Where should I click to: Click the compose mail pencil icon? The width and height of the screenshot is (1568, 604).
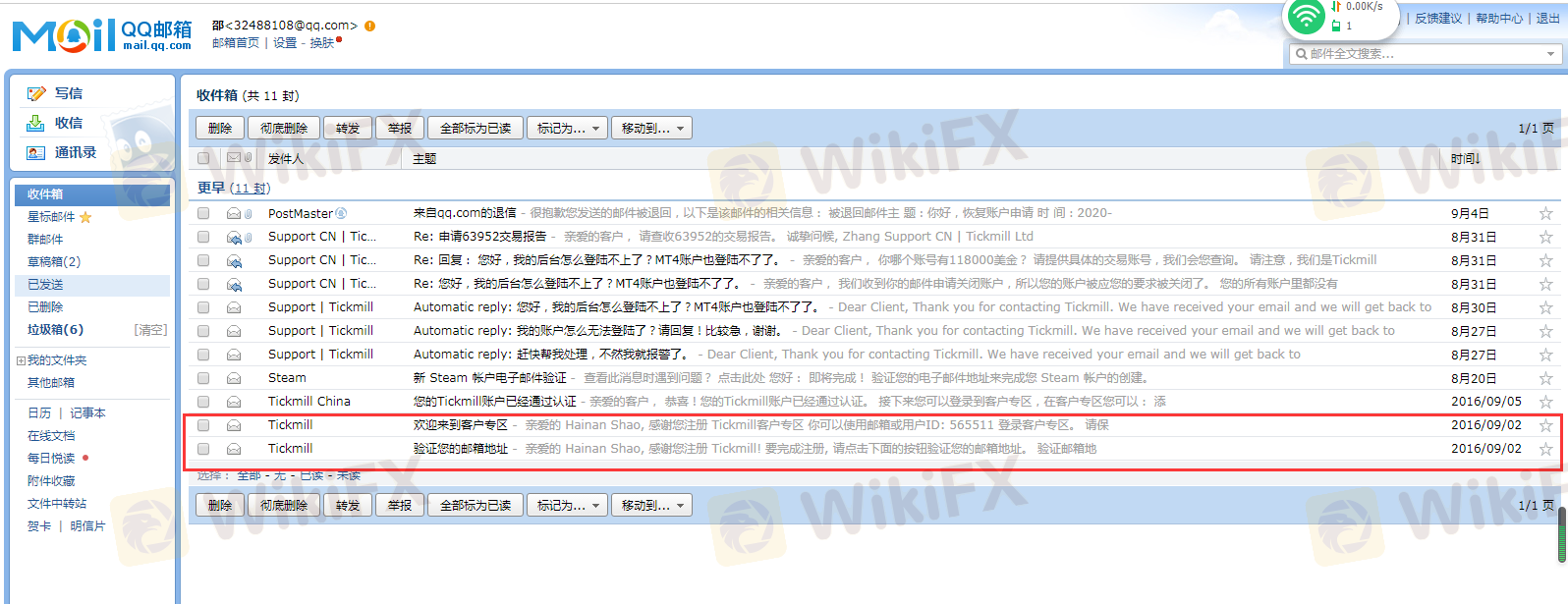click(x=36, y=93)
